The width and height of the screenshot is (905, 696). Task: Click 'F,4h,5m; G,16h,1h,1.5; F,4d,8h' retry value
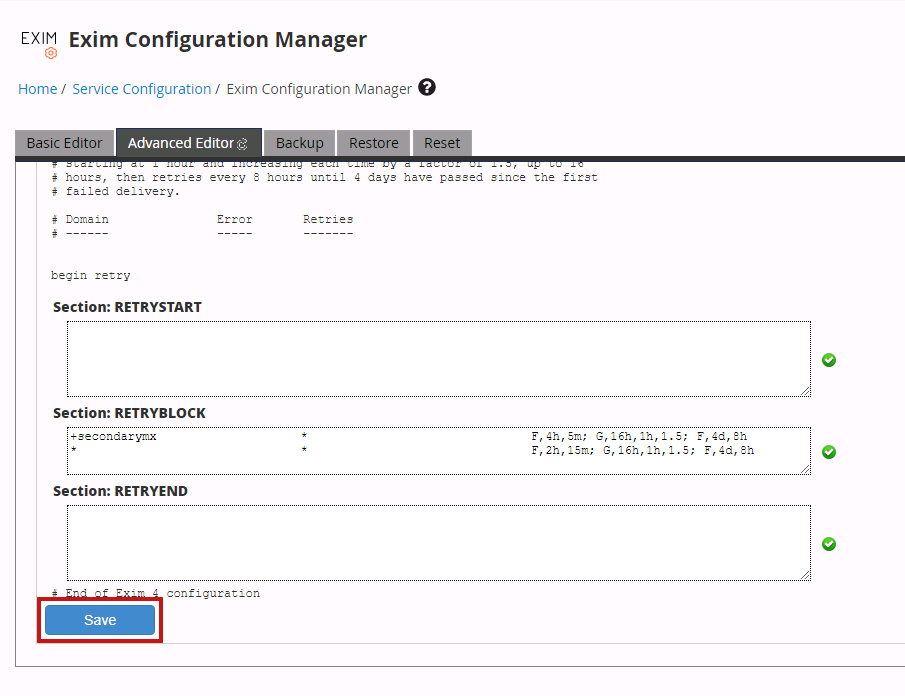(639, 436)
